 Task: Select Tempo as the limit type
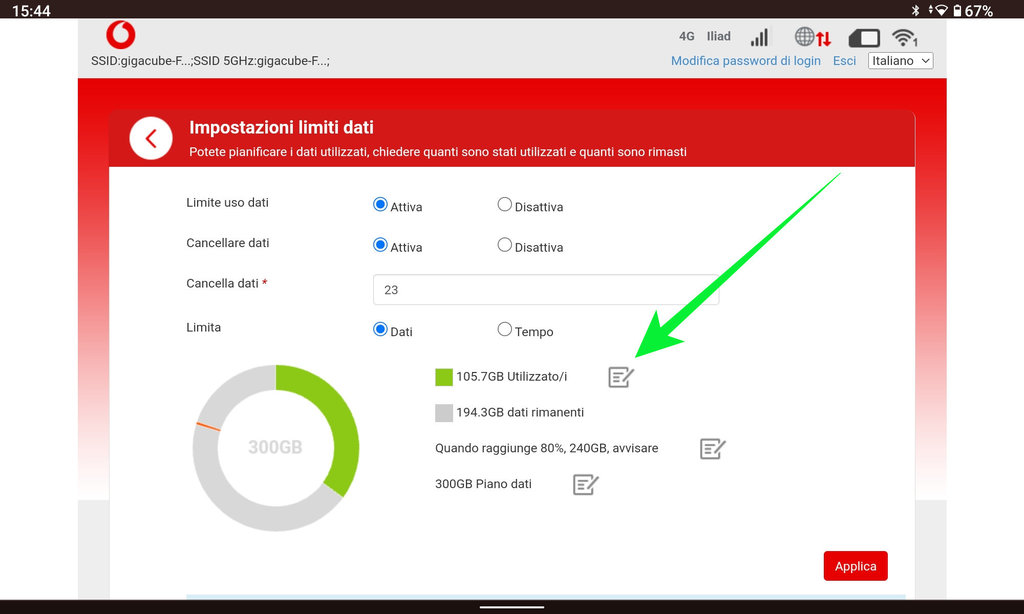505,330
